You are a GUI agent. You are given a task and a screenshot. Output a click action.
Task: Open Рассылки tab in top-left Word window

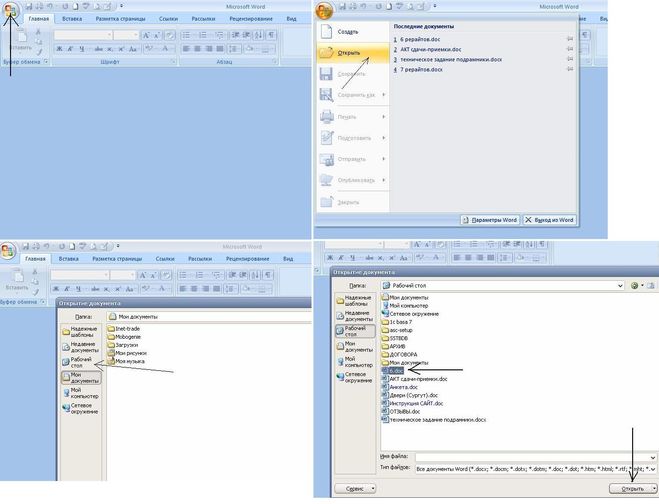[x=203, y=19]
